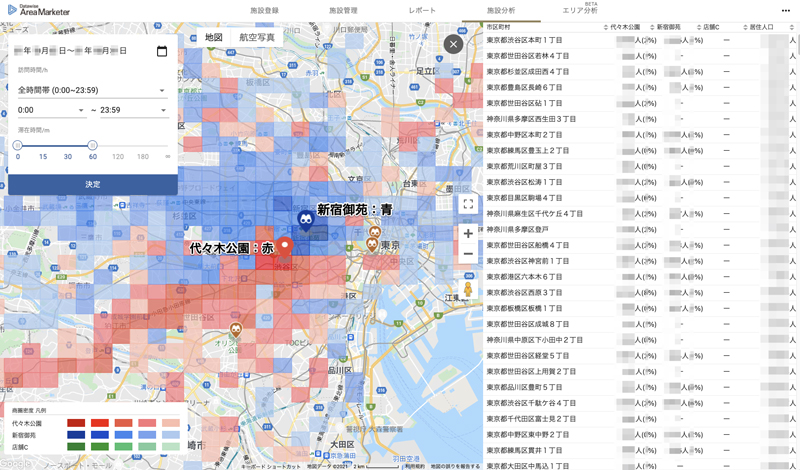Image resolution: width=800 pixels, height=470 pixels.
Task: Click 地図の誤りを報告する link
Action: tap(455, 466)
